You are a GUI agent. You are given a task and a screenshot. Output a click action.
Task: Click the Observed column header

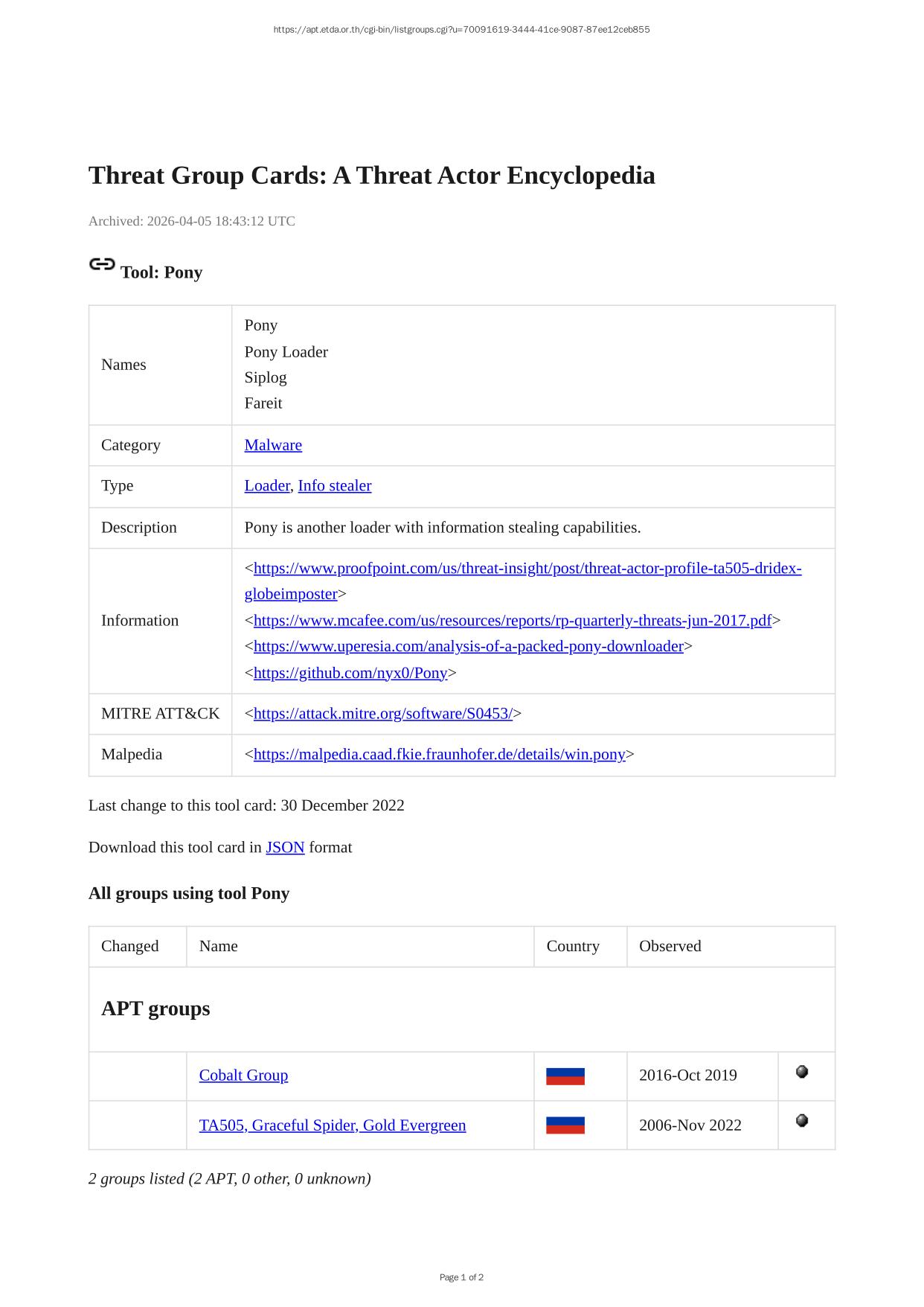pyautogui.click(x=670, y=946)
